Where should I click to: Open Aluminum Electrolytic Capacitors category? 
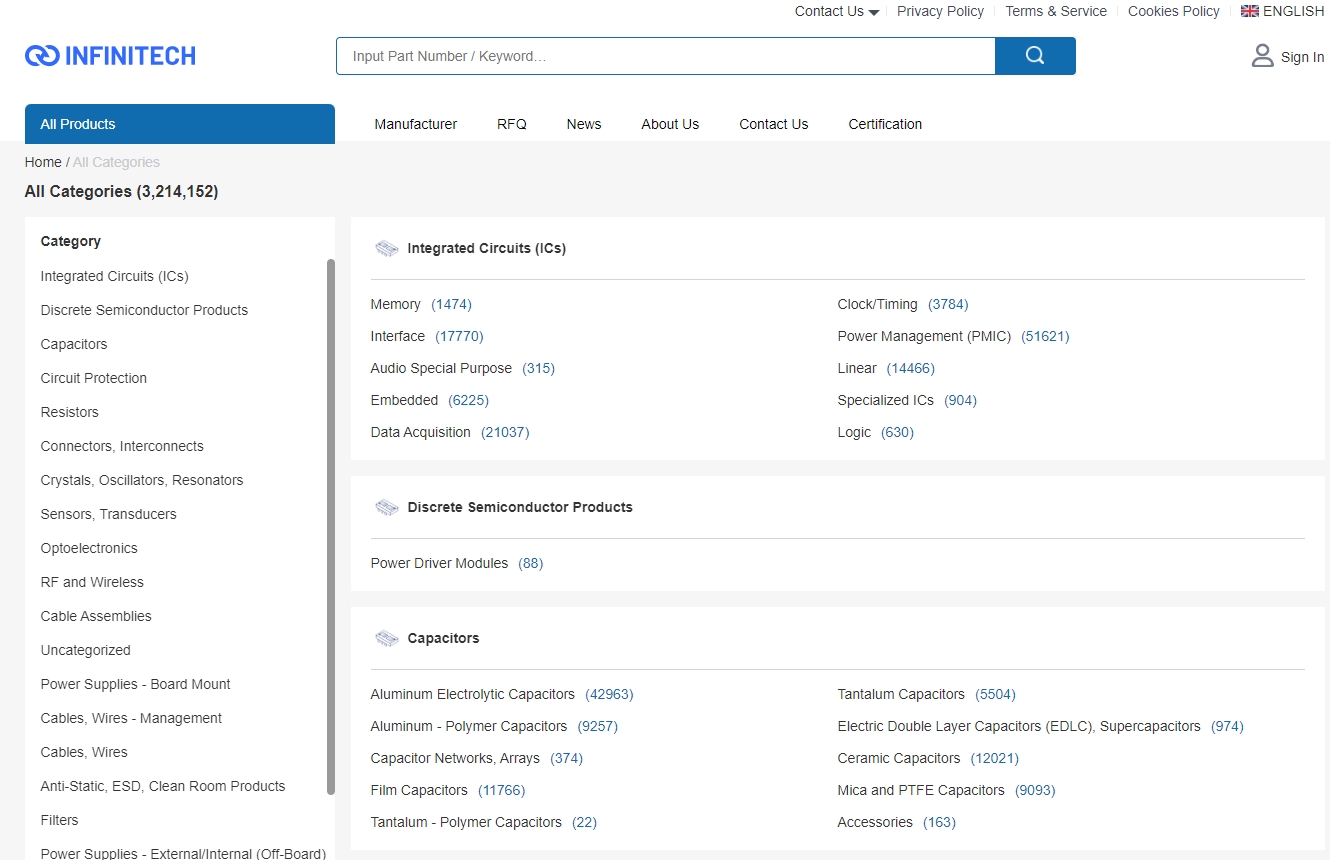472,694
